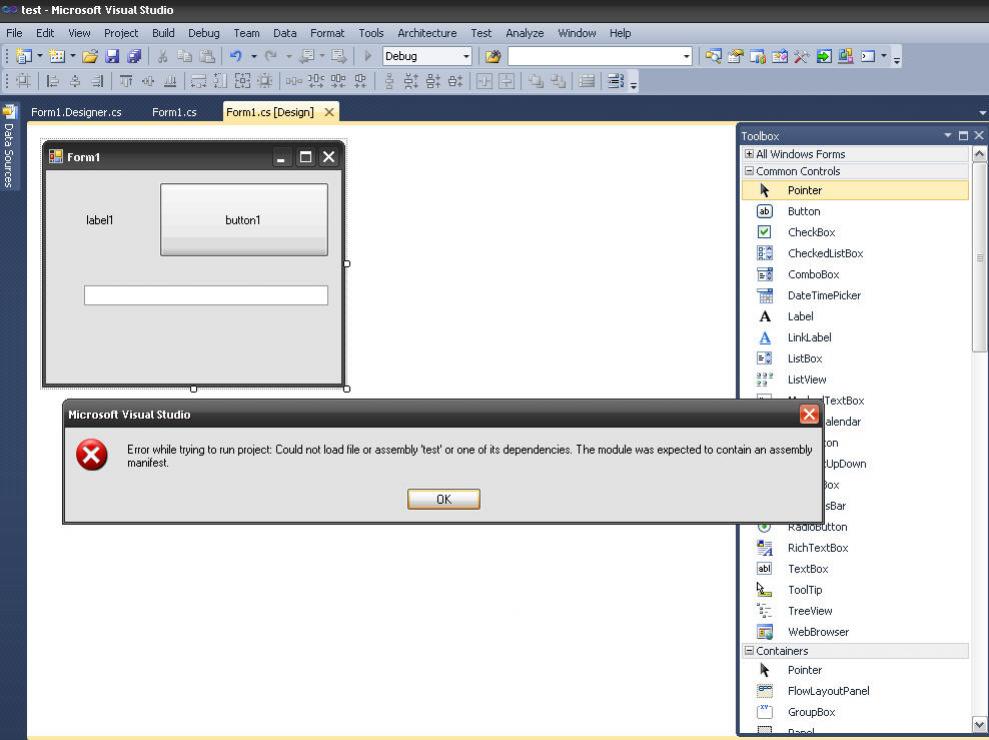Switch to the Form1.cs code tab
The image size is (989, 740).
point(174,112)
